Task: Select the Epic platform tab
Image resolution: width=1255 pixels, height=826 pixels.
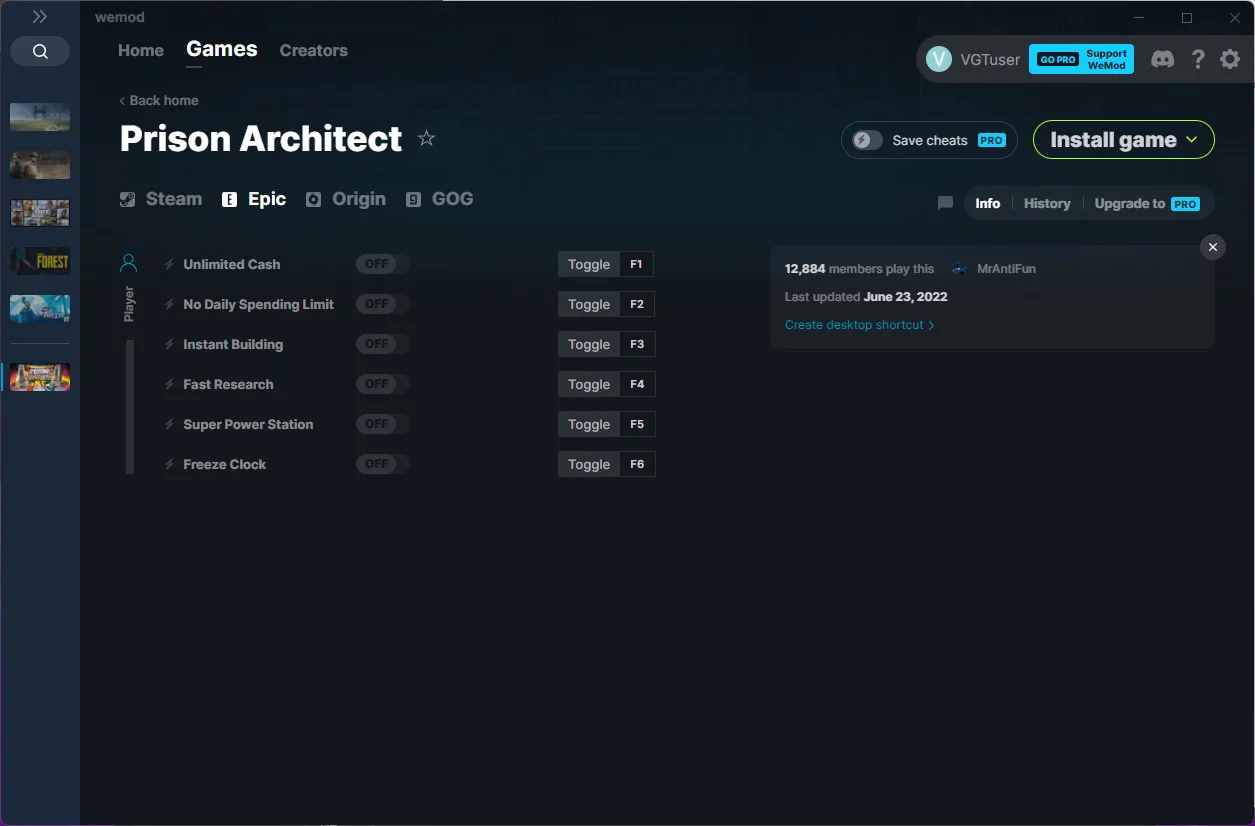Action: tap(255, 199)
